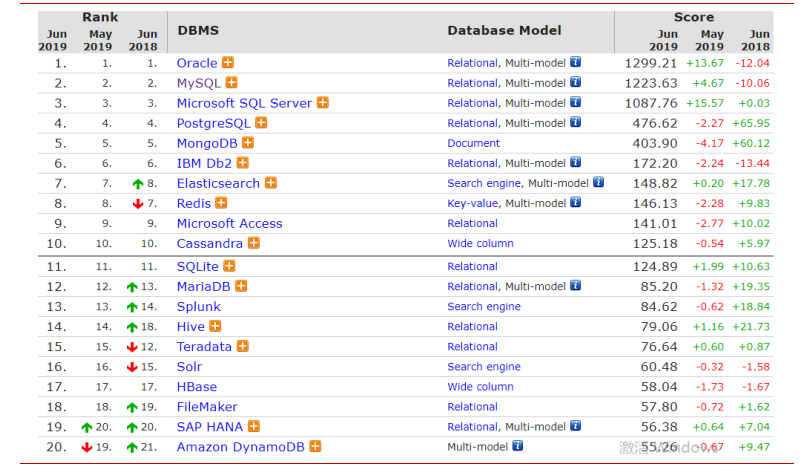The image size is (807, 470).
Task: Open the Redis link
Action: tap(194, 204)
